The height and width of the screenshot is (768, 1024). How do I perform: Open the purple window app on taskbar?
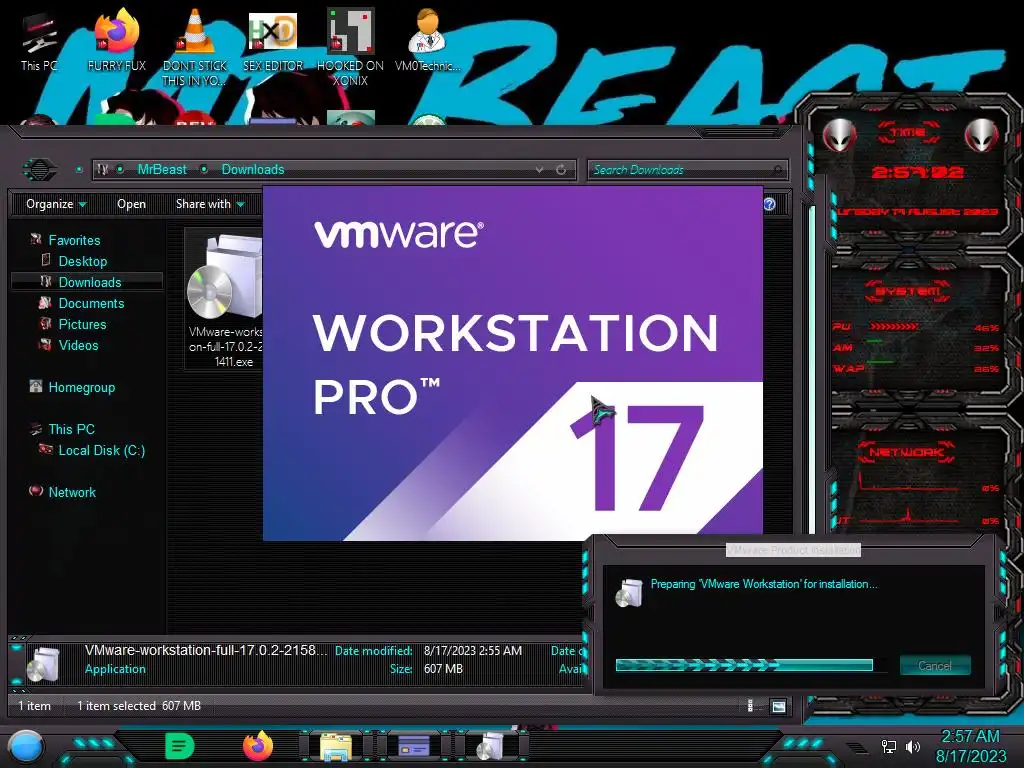point(413,746)
